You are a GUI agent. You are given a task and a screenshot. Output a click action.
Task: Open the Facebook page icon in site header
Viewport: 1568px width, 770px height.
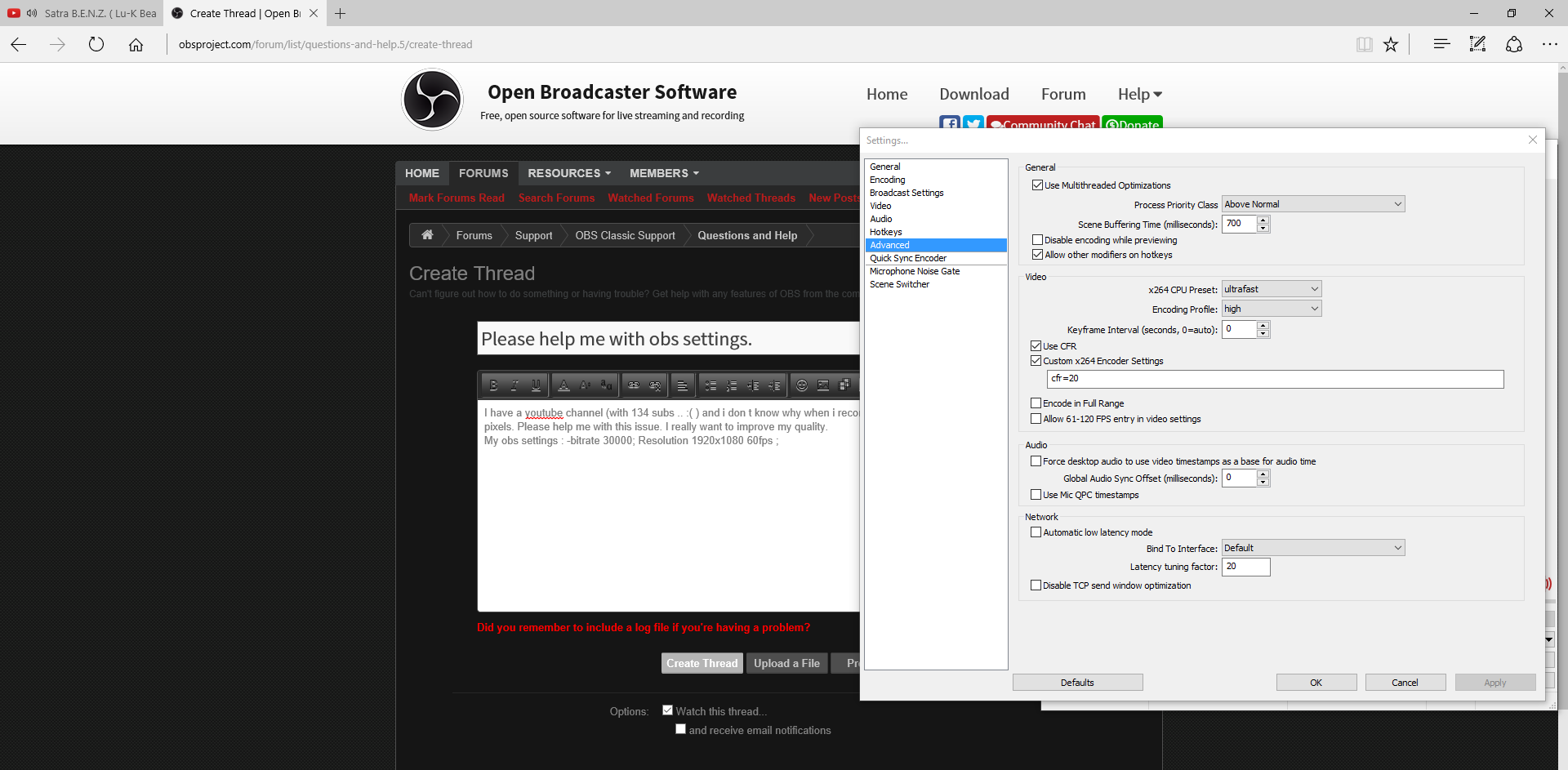click(x=950, y=123)
